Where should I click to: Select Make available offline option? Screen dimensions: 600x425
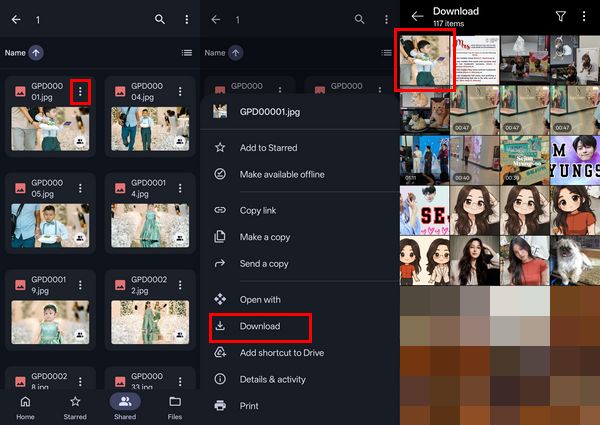point(282,174)
